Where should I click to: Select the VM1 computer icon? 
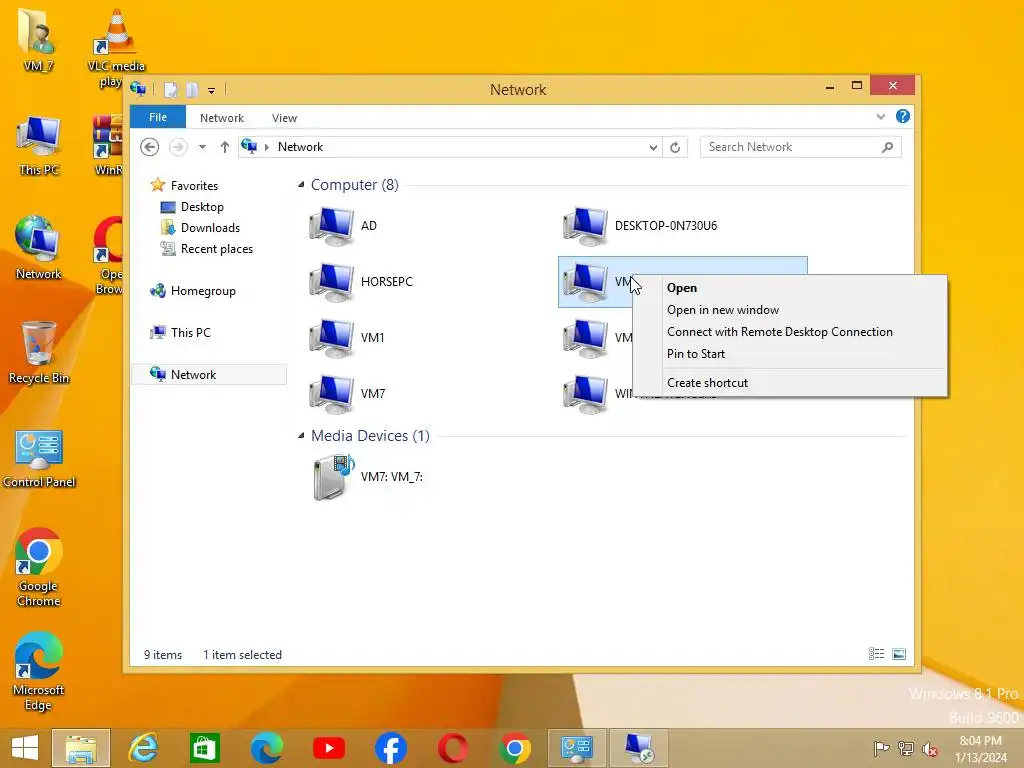(331, 338)
